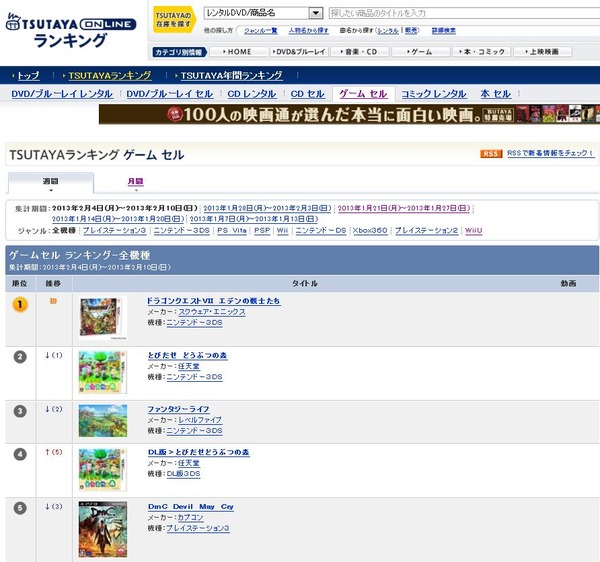Click the HOME navigation button
The height and width of the screenshot is (562, 600).
pos(239,52)
